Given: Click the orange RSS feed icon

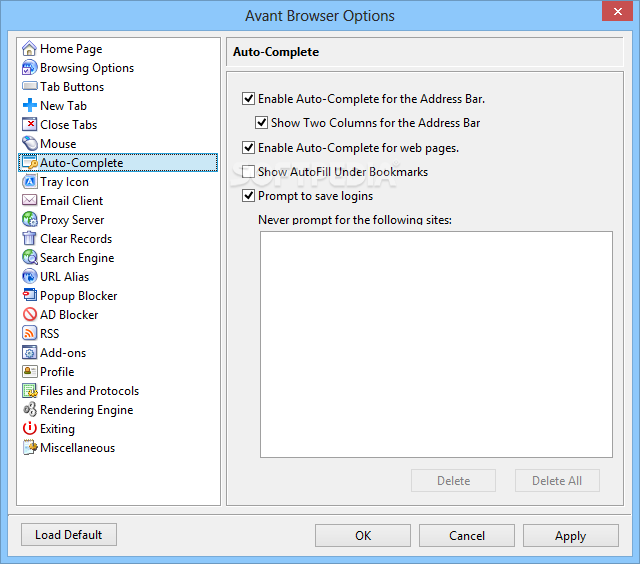Looking at the screenshot, I should (x=29, y=333).
